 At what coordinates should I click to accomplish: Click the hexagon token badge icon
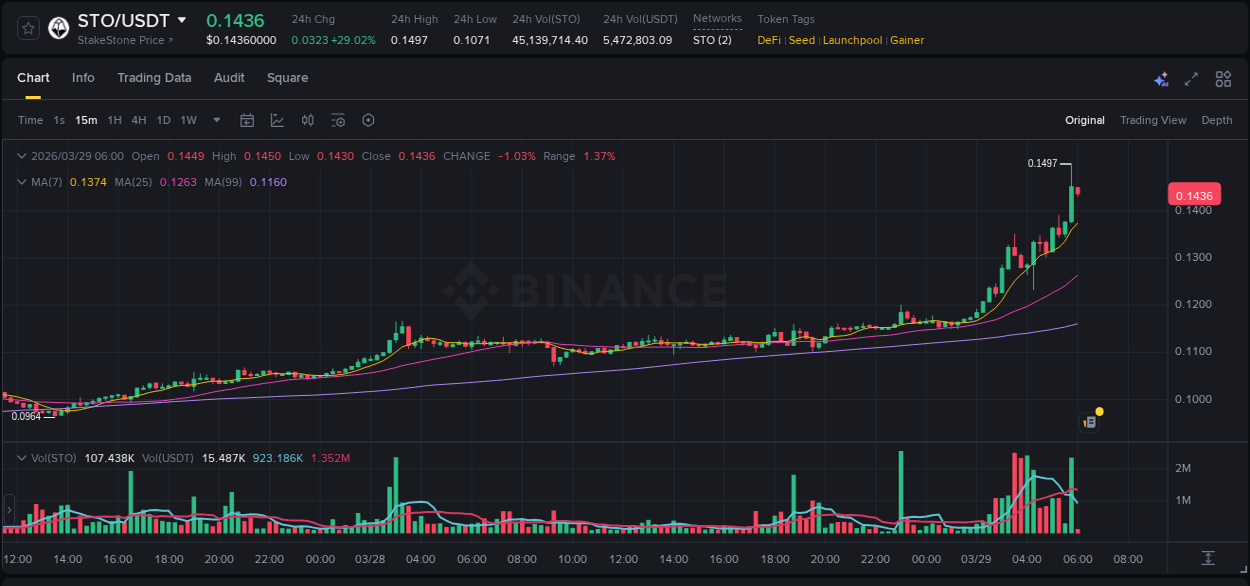57,28
